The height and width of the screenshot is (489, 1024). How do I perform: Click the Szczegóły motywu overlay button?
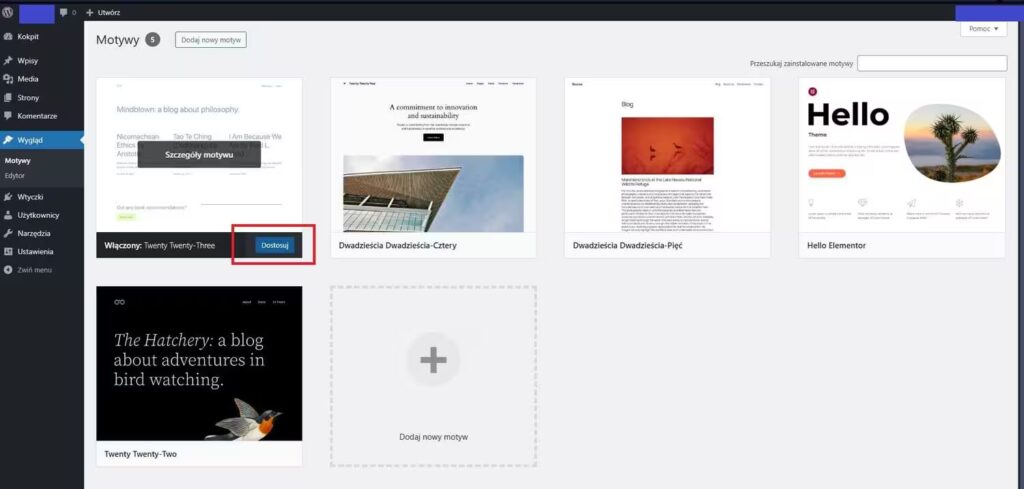click(x=199, y=155)
